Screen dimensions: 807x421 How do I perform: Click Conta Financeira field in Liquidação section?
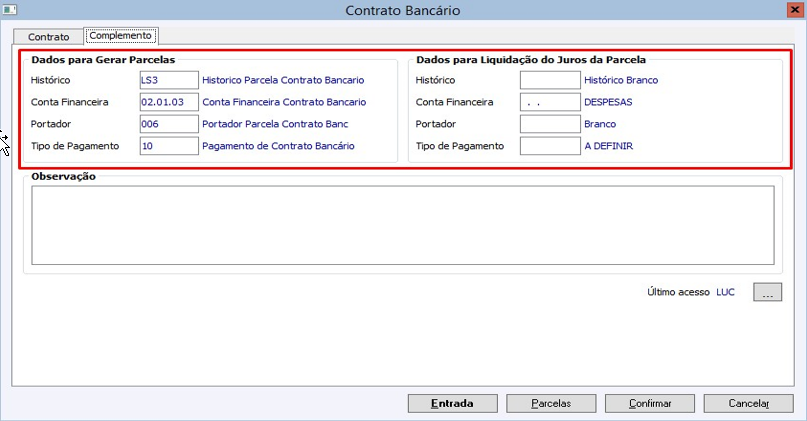coord(550,102)
